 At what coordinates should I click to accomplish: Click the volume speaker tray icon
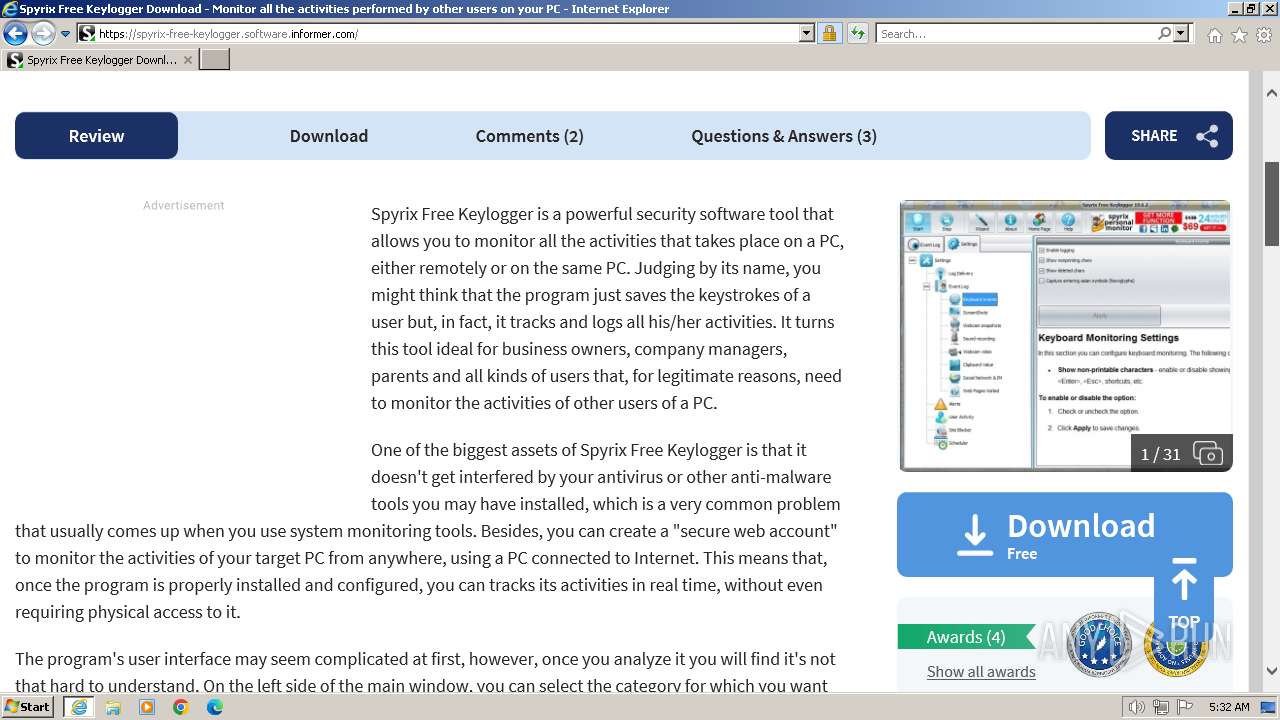(1136, 707)
